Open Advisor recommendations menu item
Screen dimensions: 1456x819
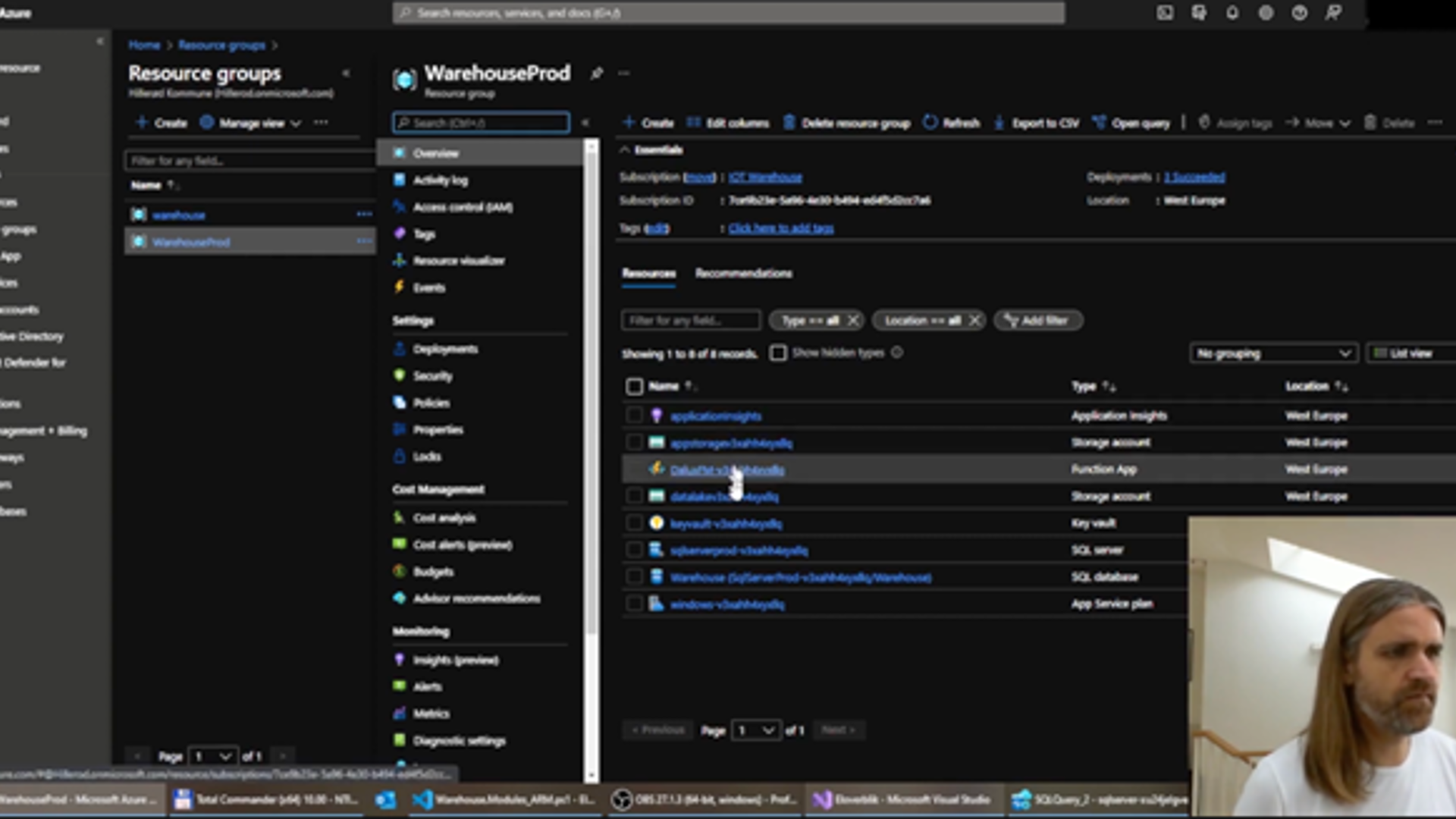pyautogui.click(x=476, y=598)
